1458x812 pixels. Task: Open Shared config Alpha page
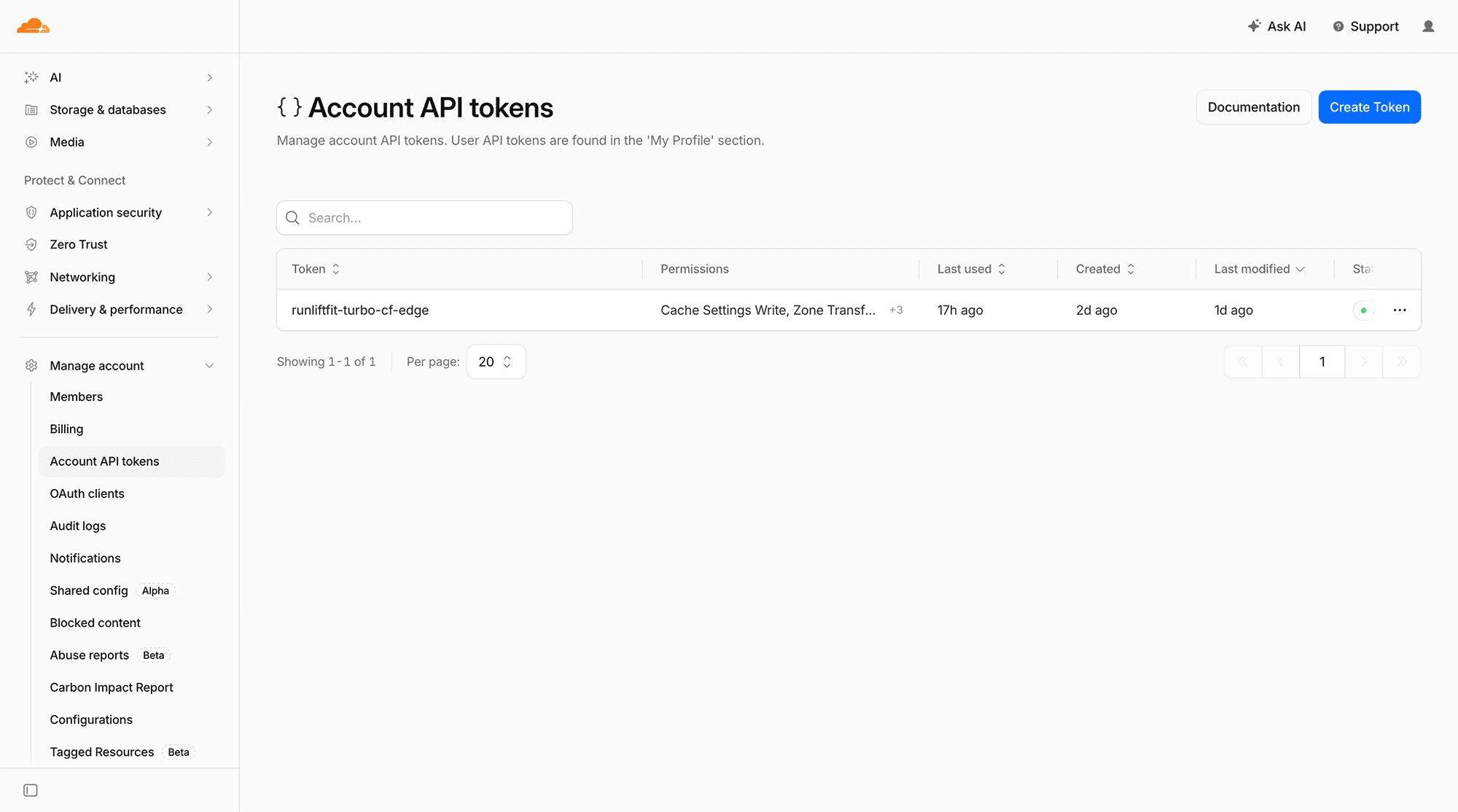pyautogui.click(x=132, y=590)
